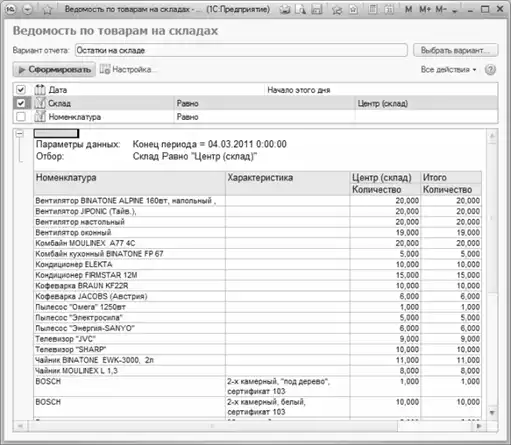Click the Дата row icon
Viewport: 511px width, 445px height.
40,90
